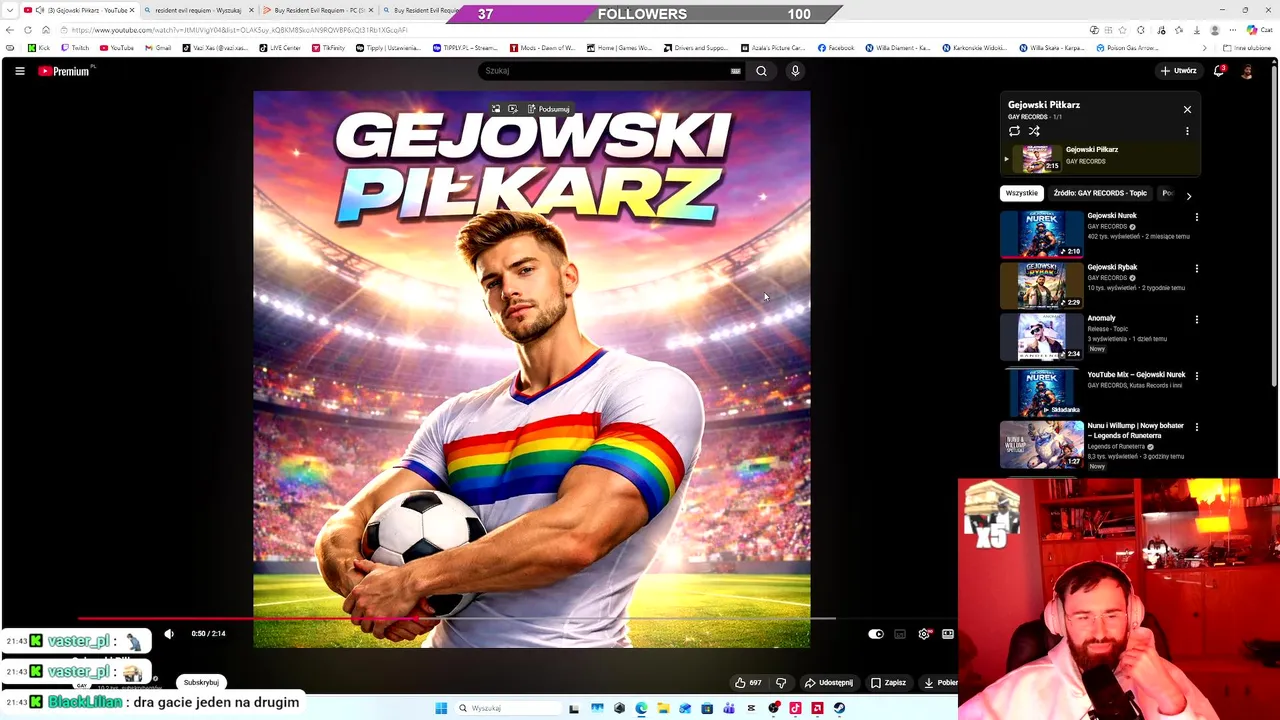Open the on-screen keyboard icon in search box
Image resolution: width=1280 pixels, height=720 pixels.
pos(736,71)
